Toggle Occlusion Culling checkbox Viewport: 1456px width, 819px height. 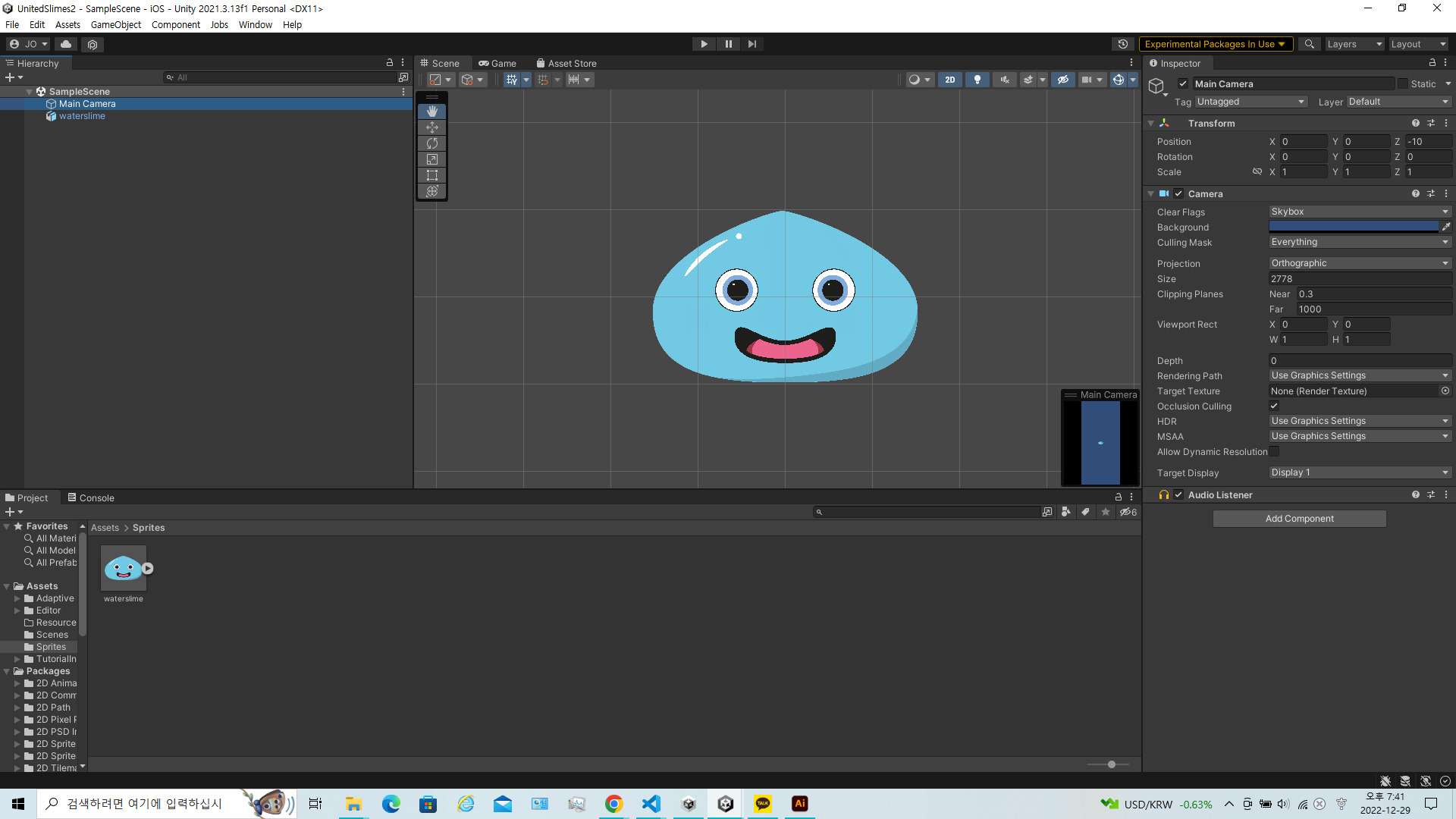pyautogui.click(x=1274, y=406)
